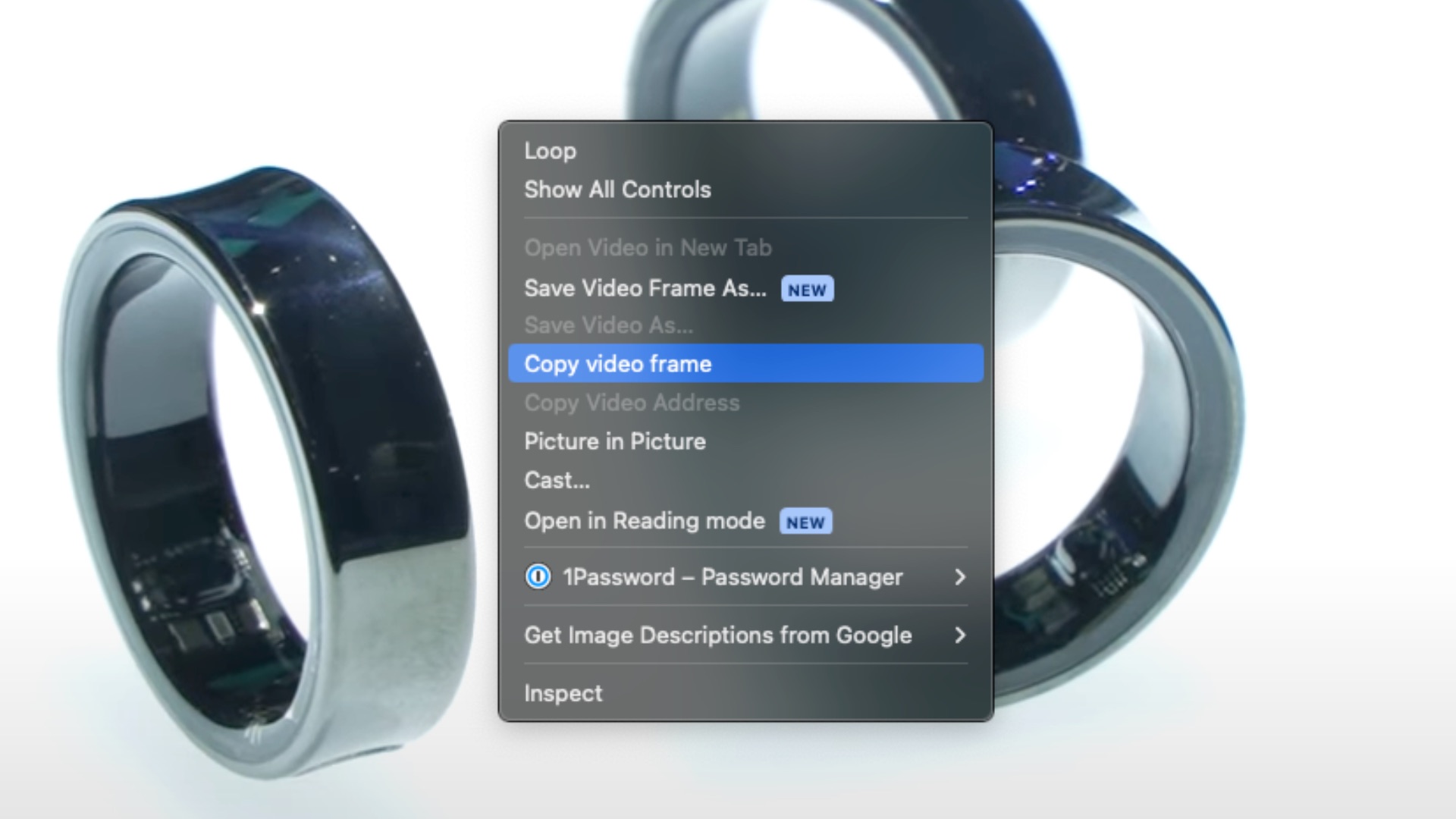Click the large ring on the left
The width and height of the screenshot is (1456, 819).
point(379,425)
